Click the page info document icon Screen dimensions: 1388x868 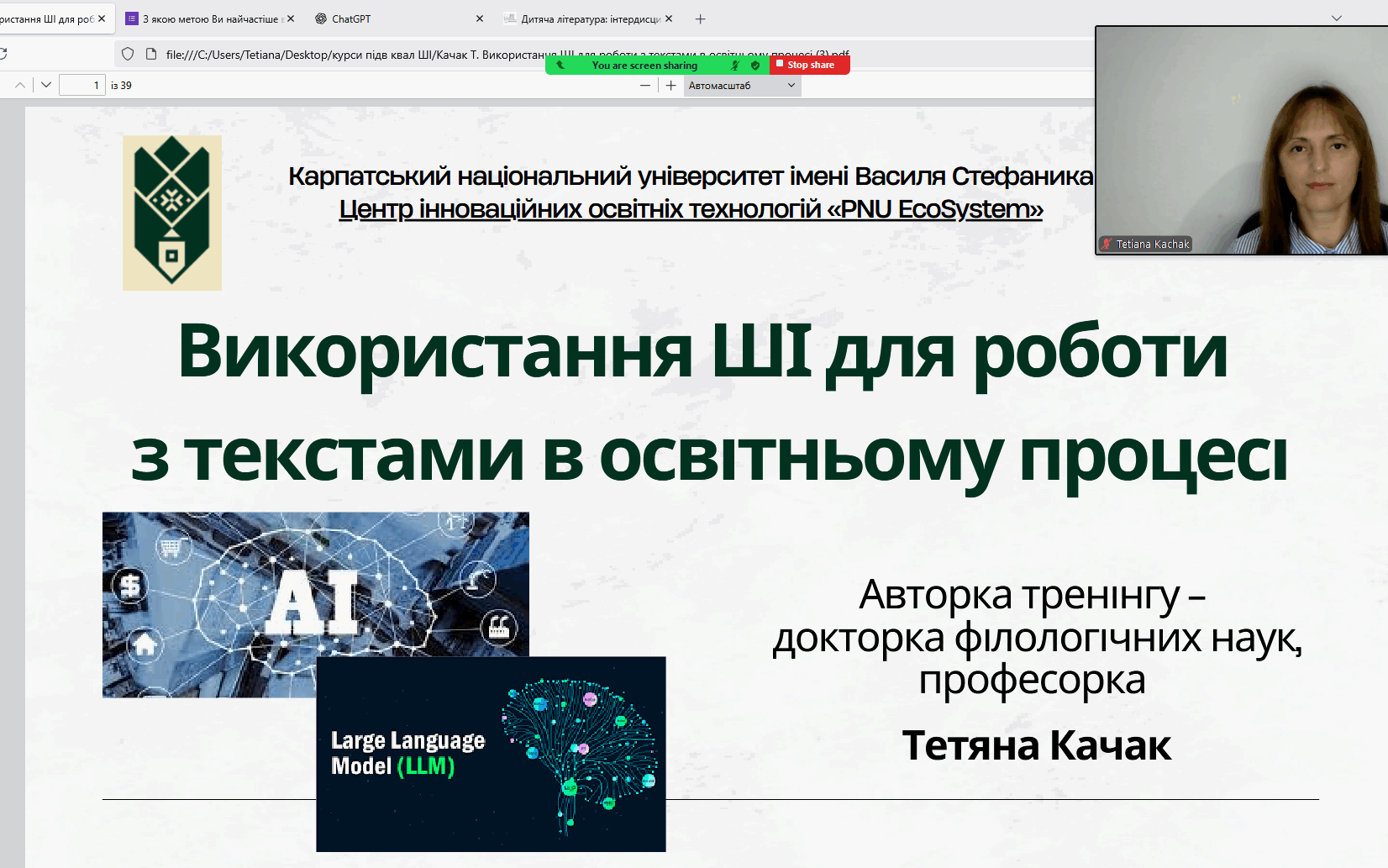pyautogui.click(x=151, y=54)
